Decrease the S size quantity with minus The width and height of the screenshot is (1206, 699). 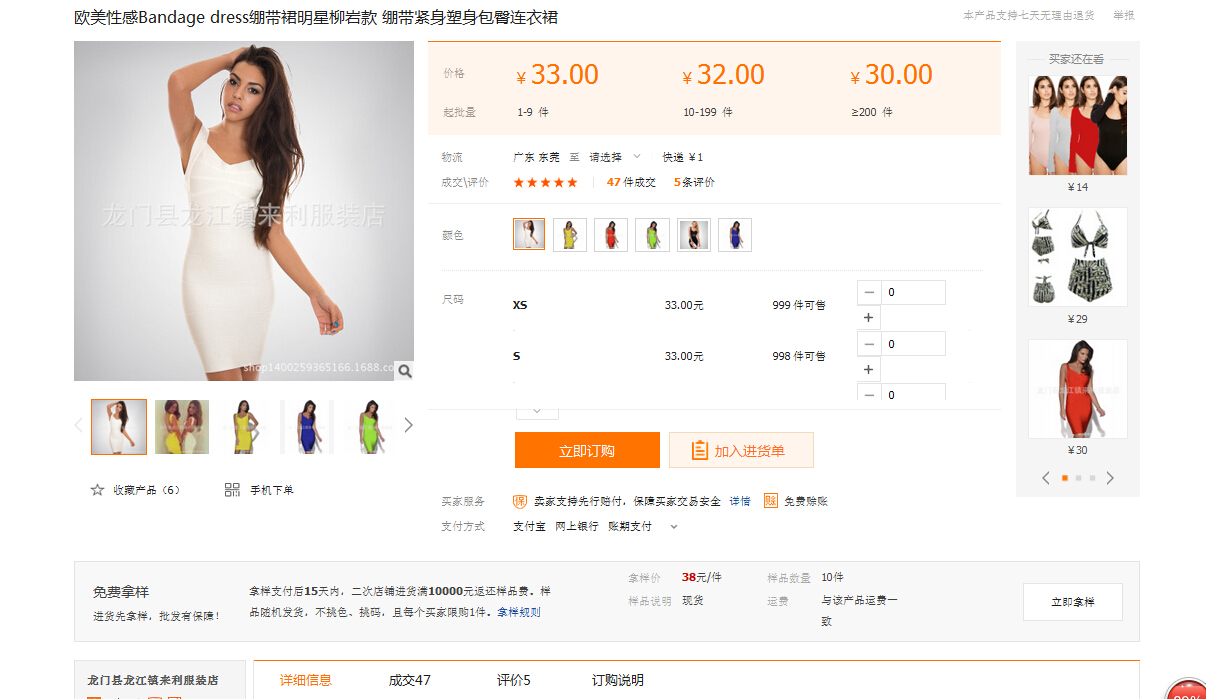coord(868,344)
